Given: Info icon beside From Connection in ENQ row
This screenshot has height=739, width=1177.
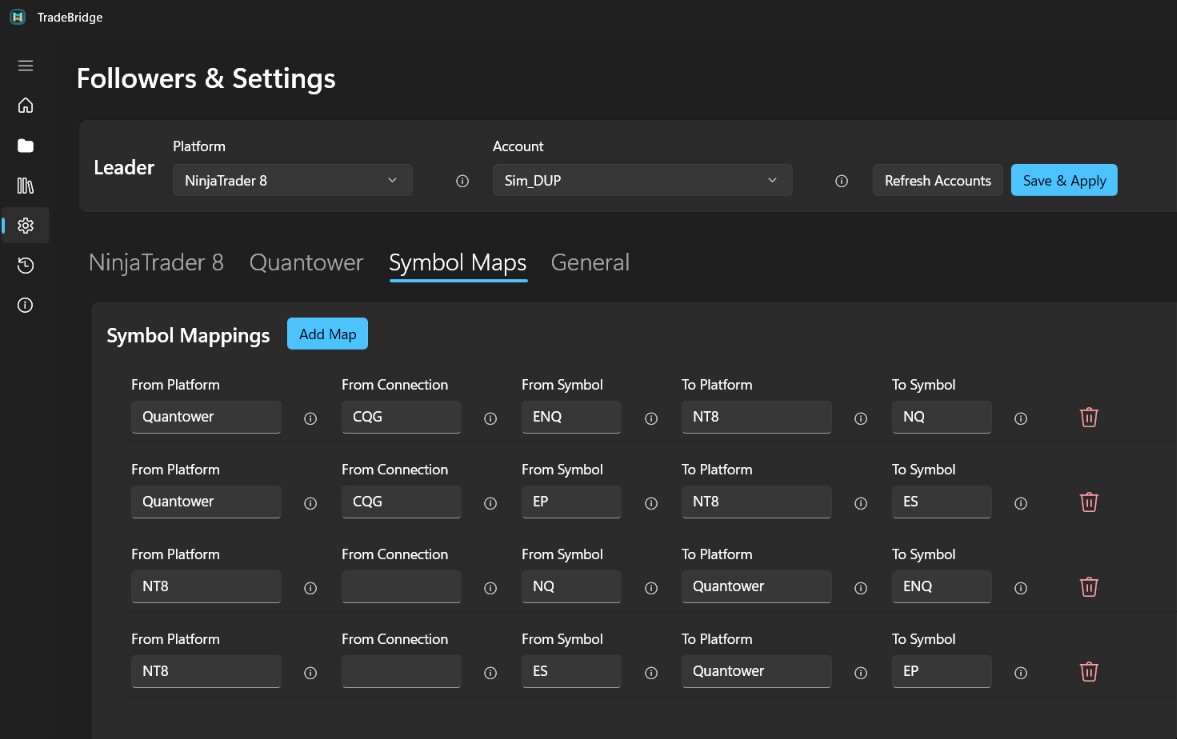Looking at the screenshot, I should point(490,419).
